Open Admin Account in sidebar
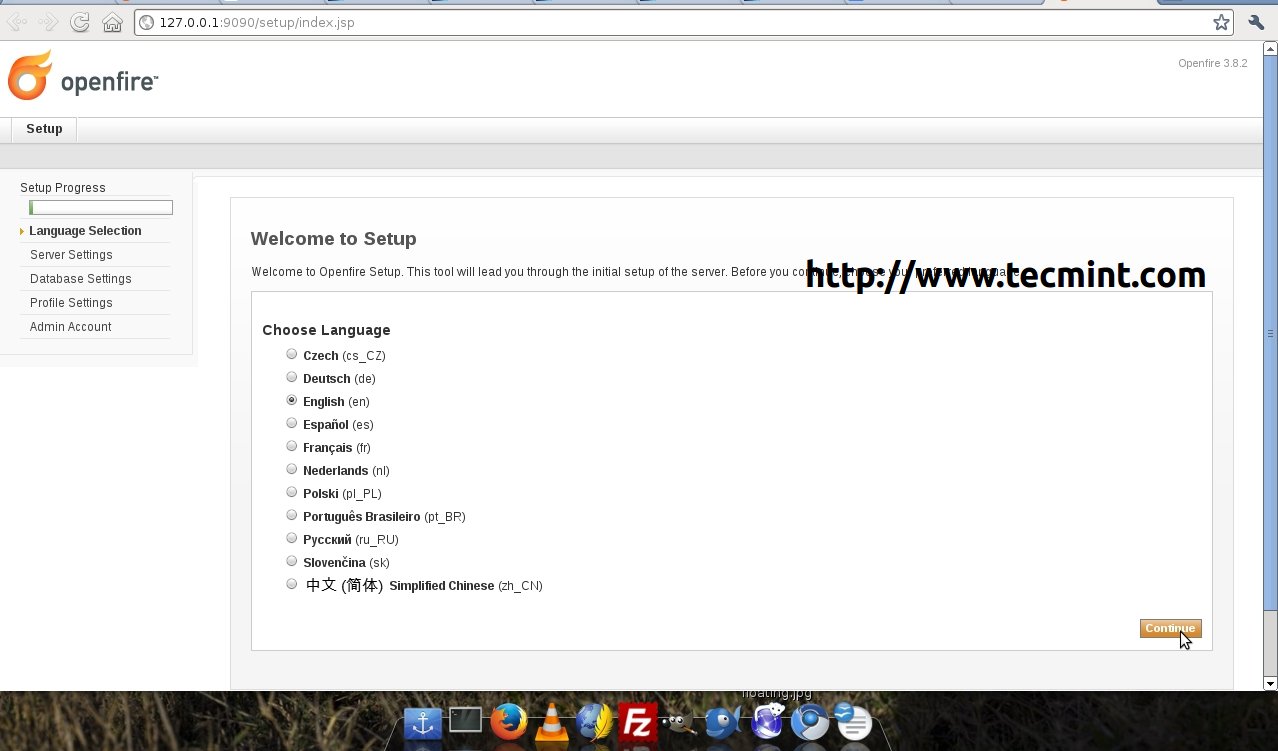Viewport: 1278px width, 751px height. [71, 327]
